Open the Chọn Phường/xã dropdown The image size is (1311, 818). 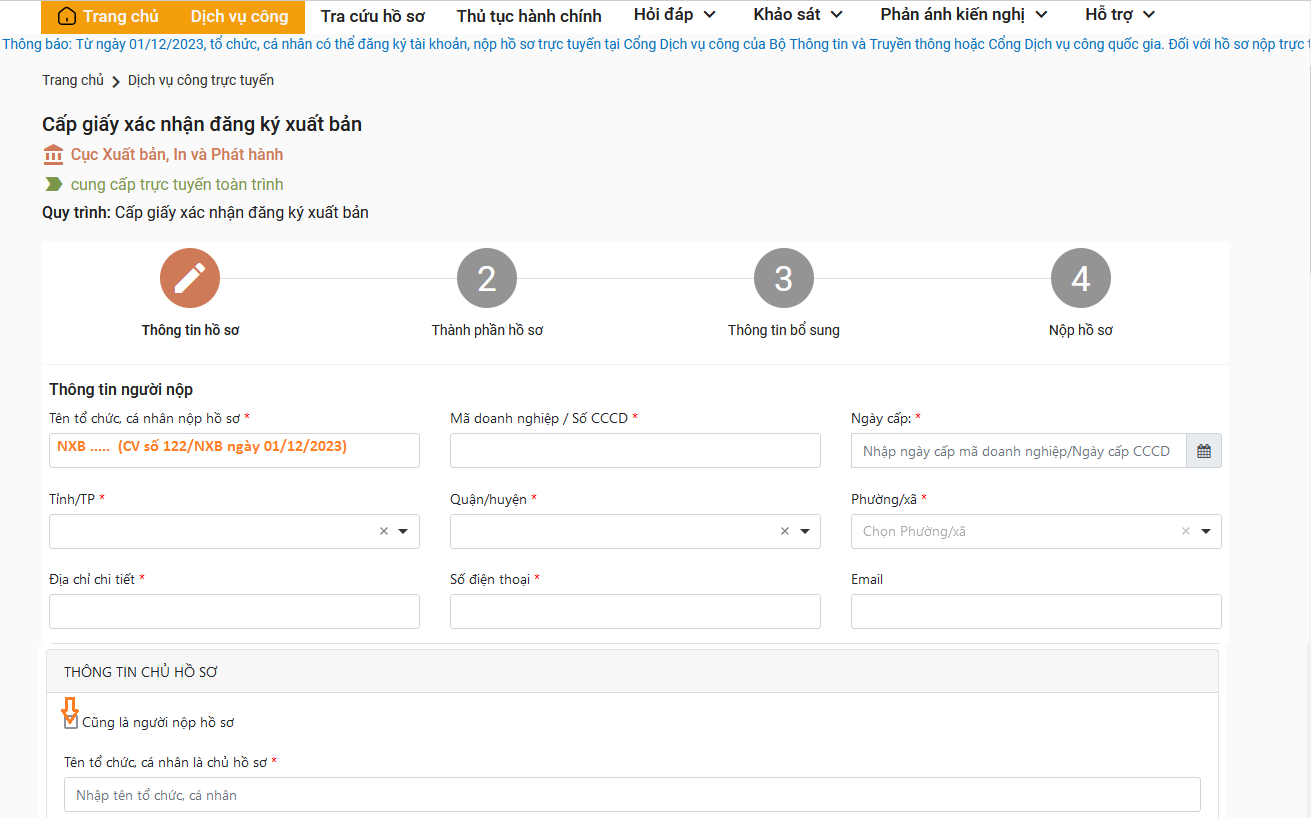point(1036,531)
